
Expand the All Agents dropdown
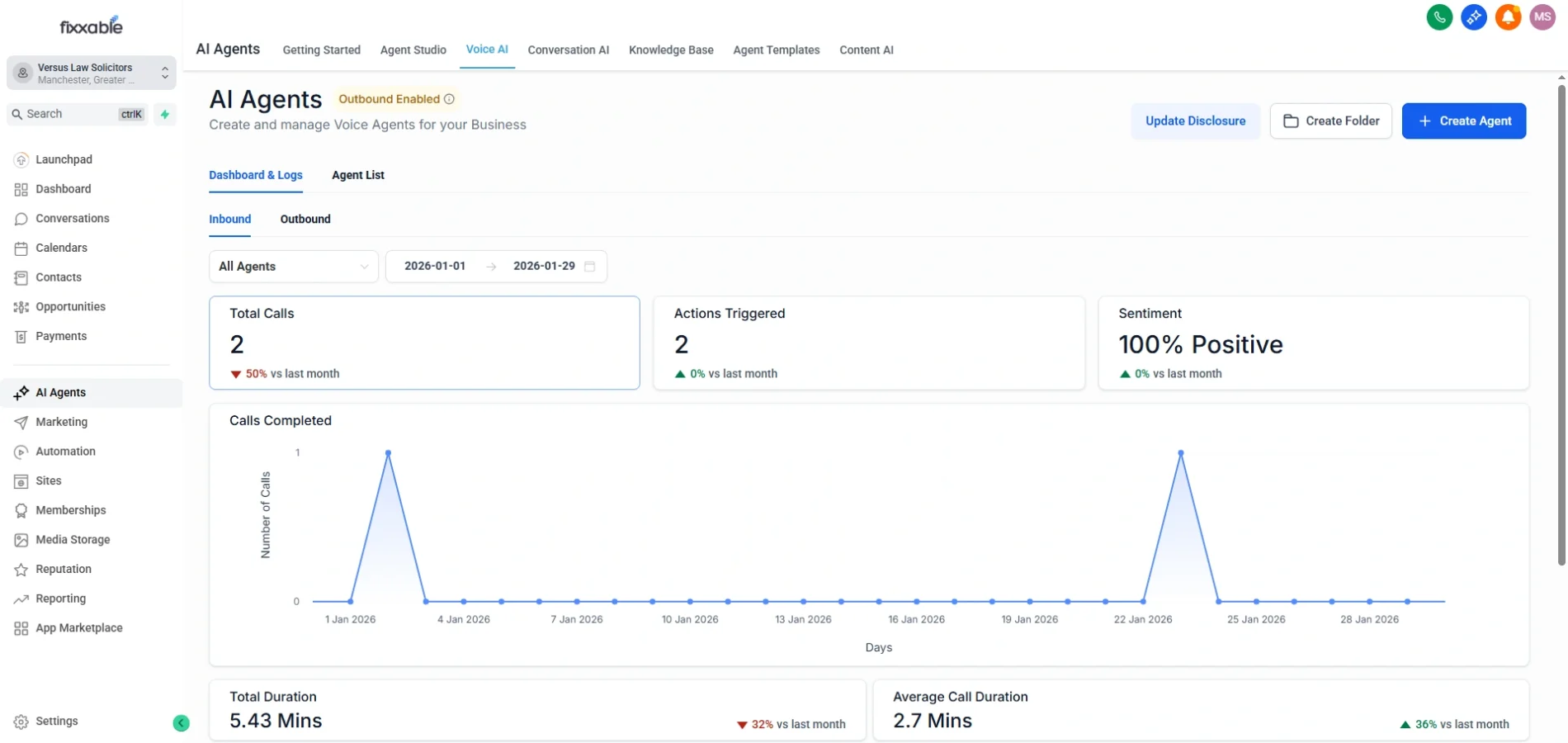coord(293,267)
